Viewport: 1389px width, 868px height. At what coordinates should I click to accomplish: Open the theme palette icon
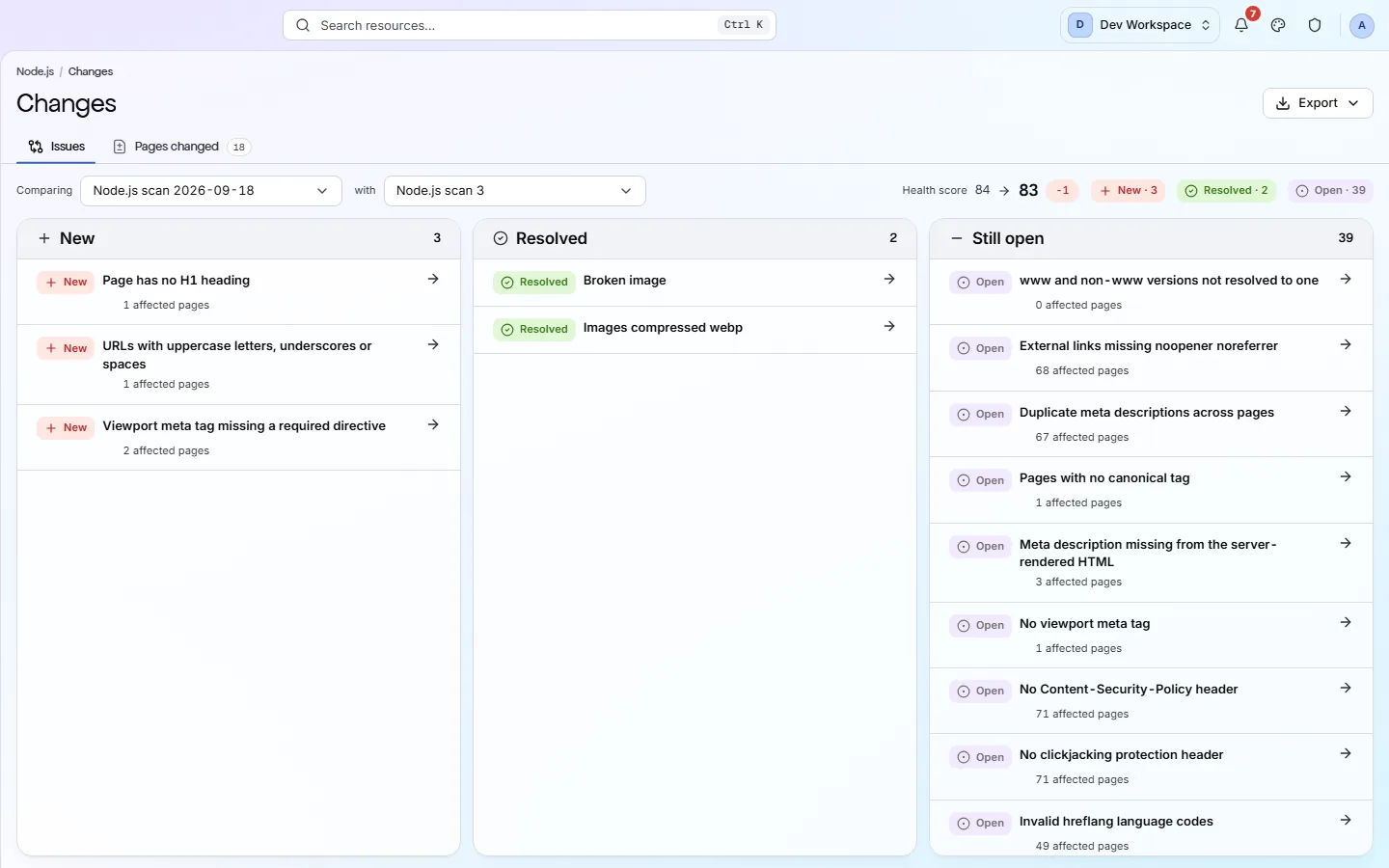[1278, 25]
